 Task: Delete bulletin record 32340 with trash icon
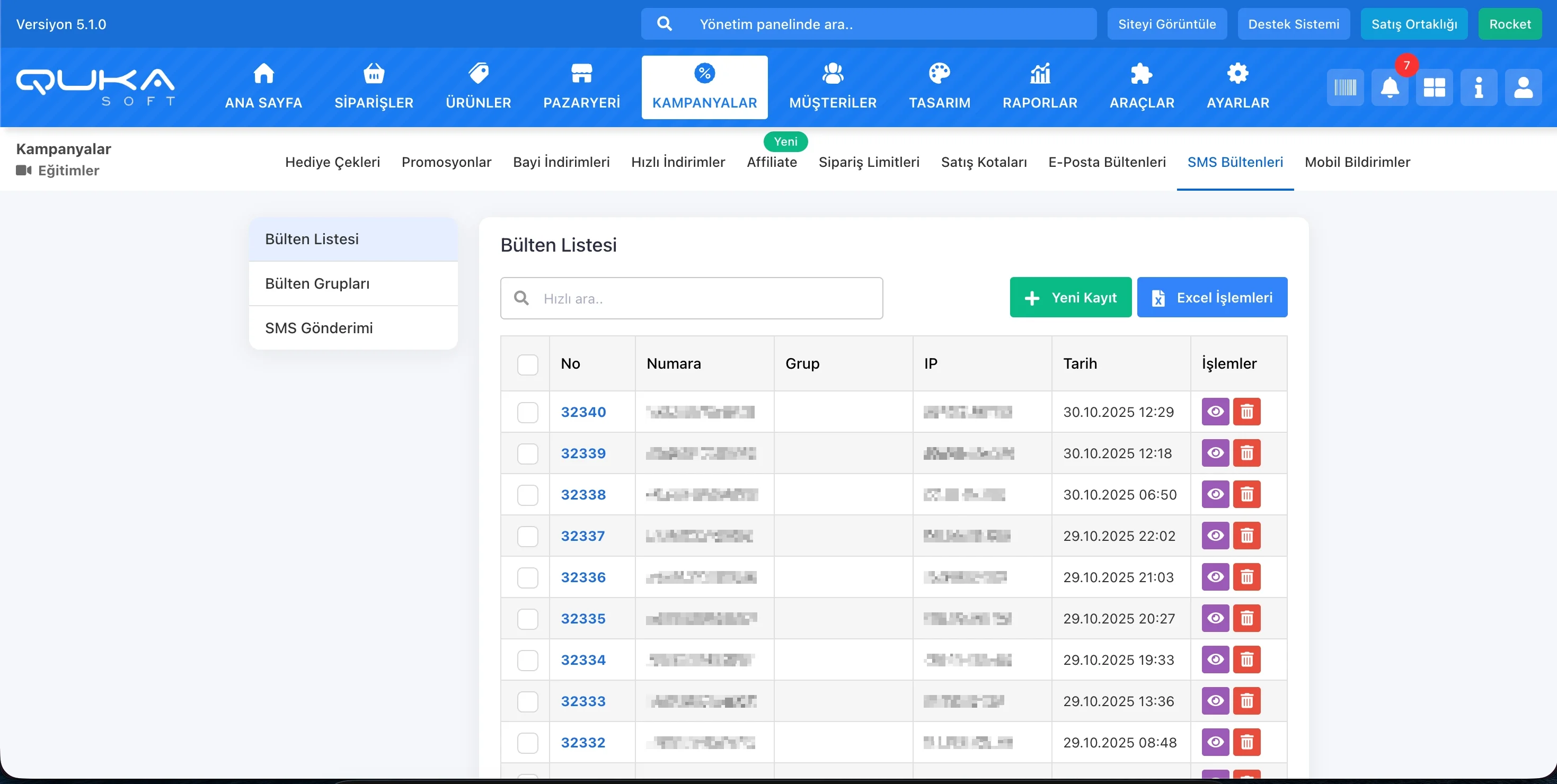point(1246,412)
